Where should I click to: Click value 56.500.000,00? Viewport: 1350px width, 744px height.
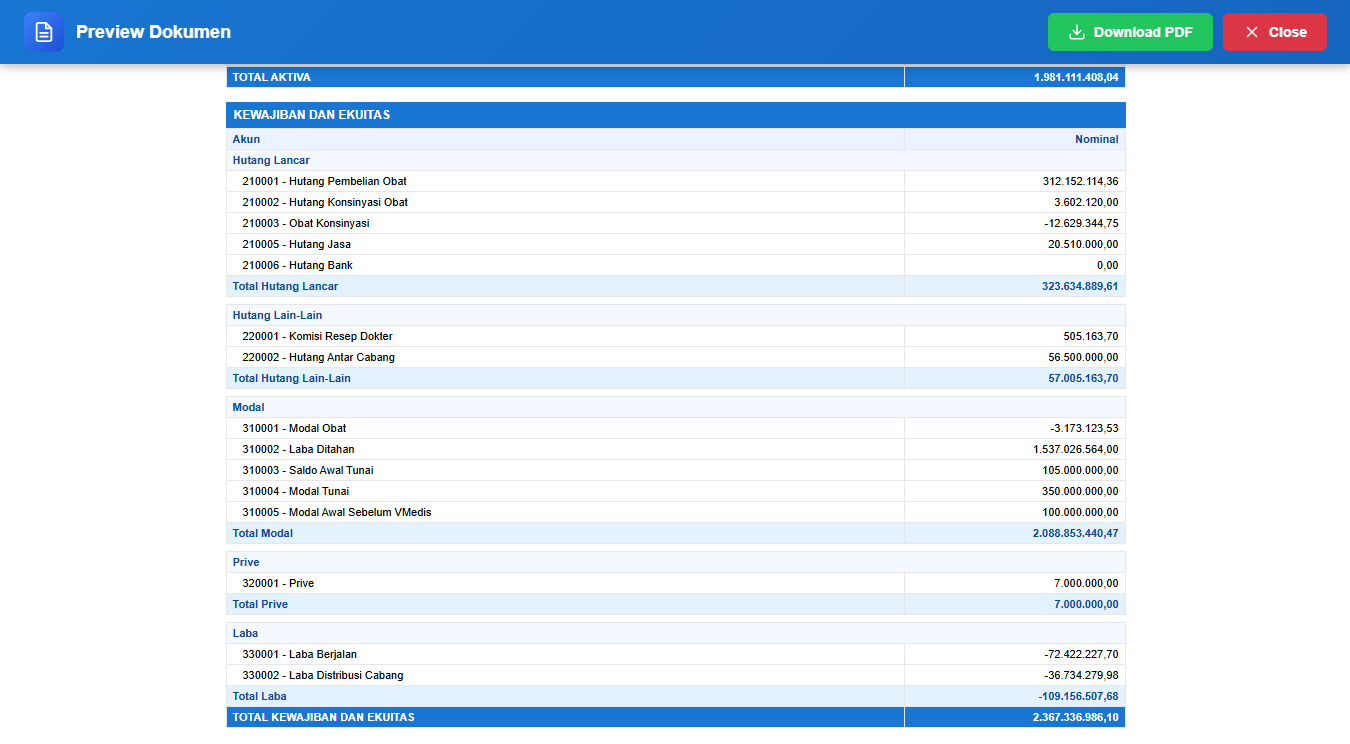1083,357
